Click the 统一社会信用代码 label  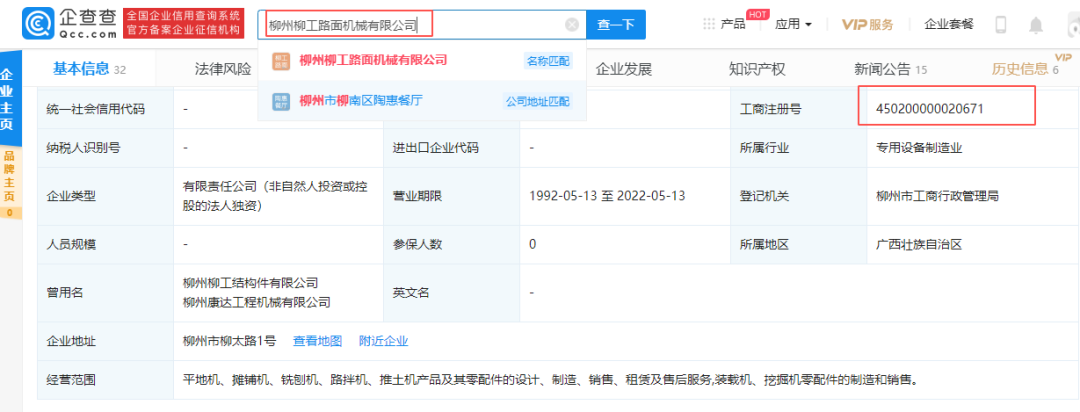click(96, 108)
